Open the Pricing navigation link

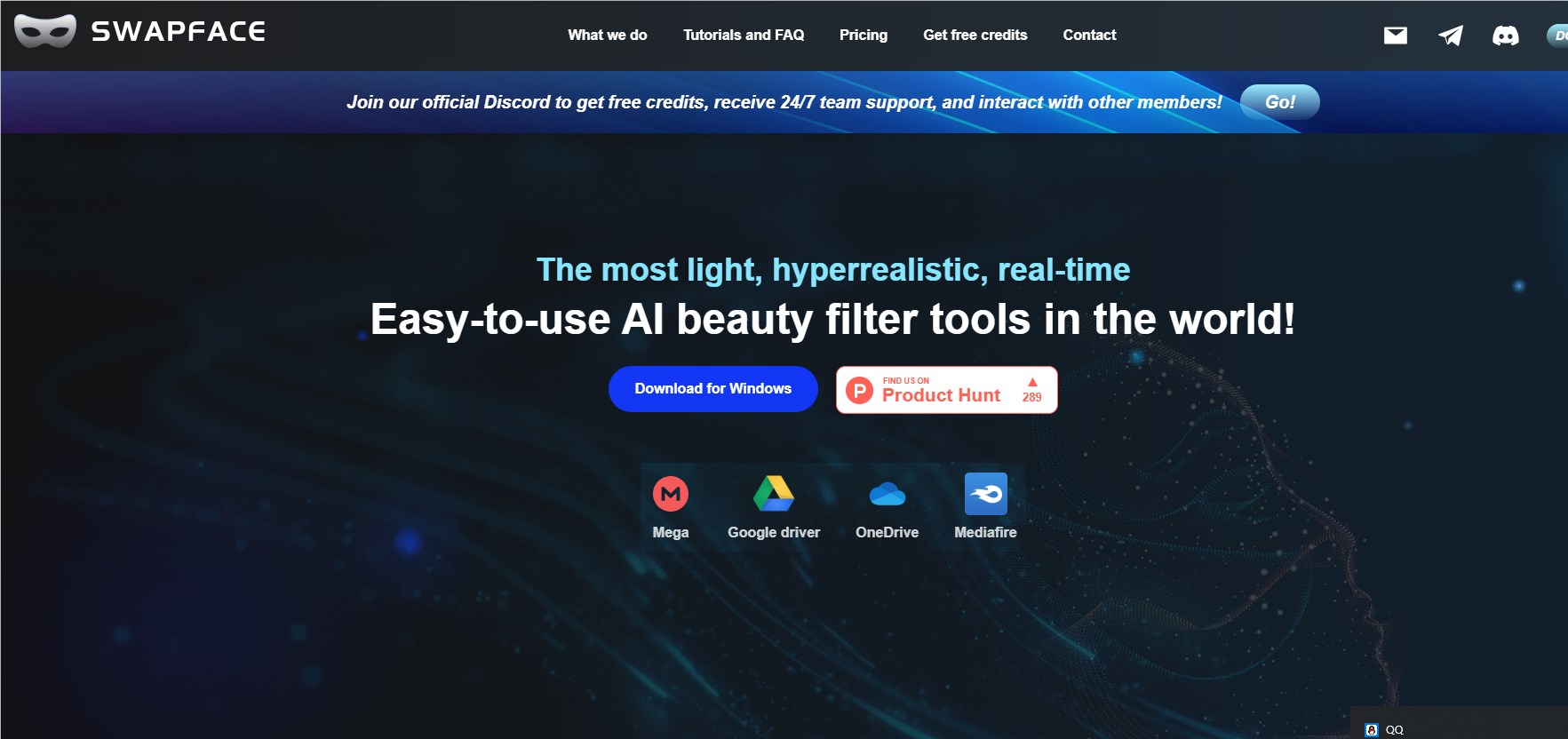click(x=864, y=36)
